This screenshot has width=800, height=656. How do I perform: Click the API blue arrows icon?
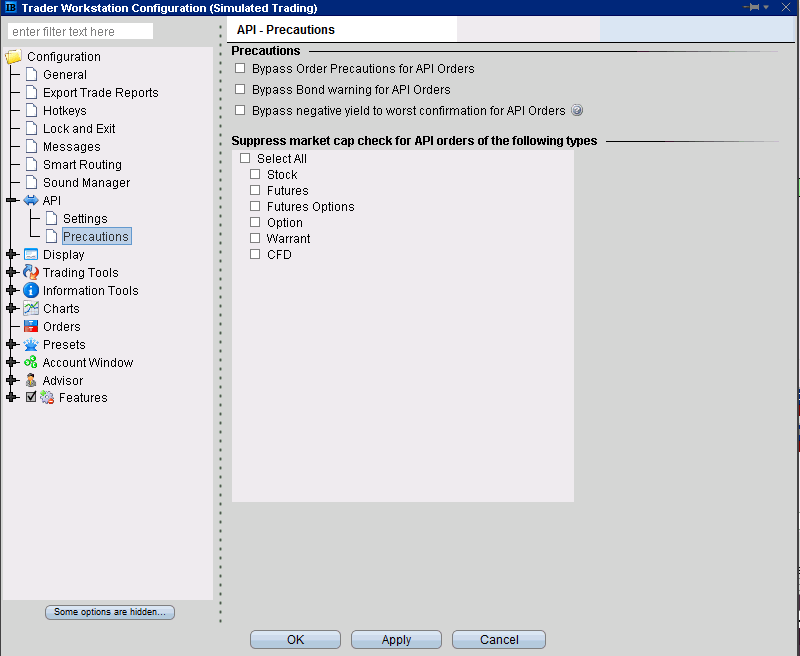tap(31, 200)
